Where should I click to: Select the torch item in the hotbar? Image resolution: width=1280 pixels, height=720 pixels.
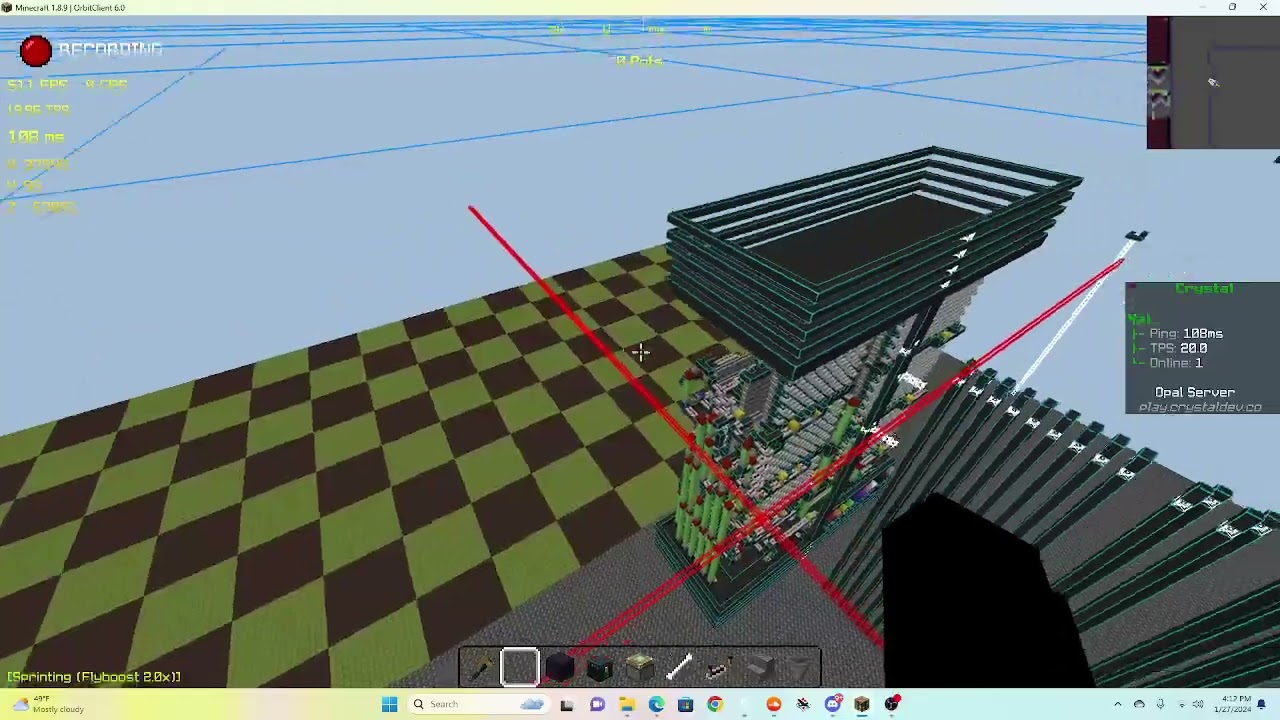click(480, 668)
